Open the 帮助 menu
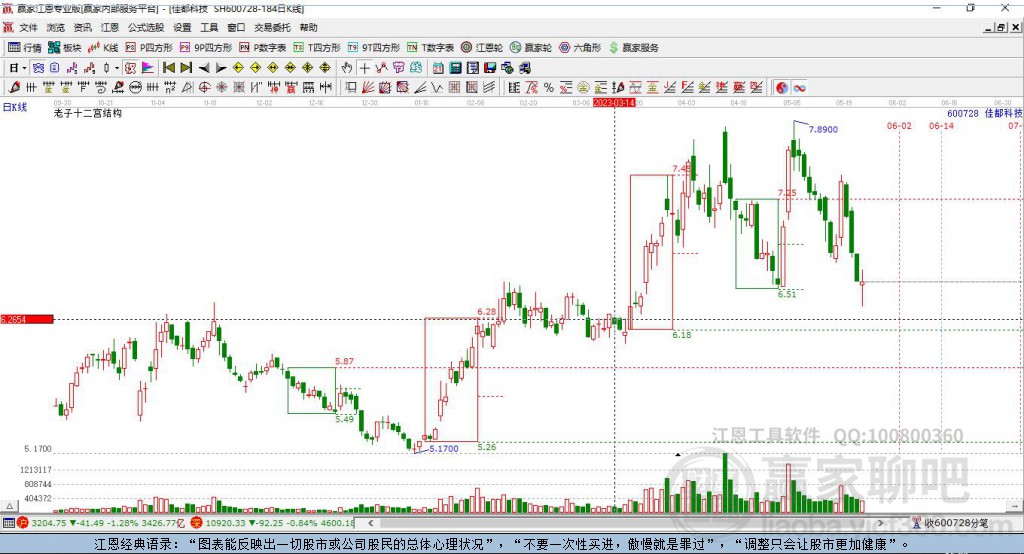Screen dimensions: 1024x554 point(308,27)
